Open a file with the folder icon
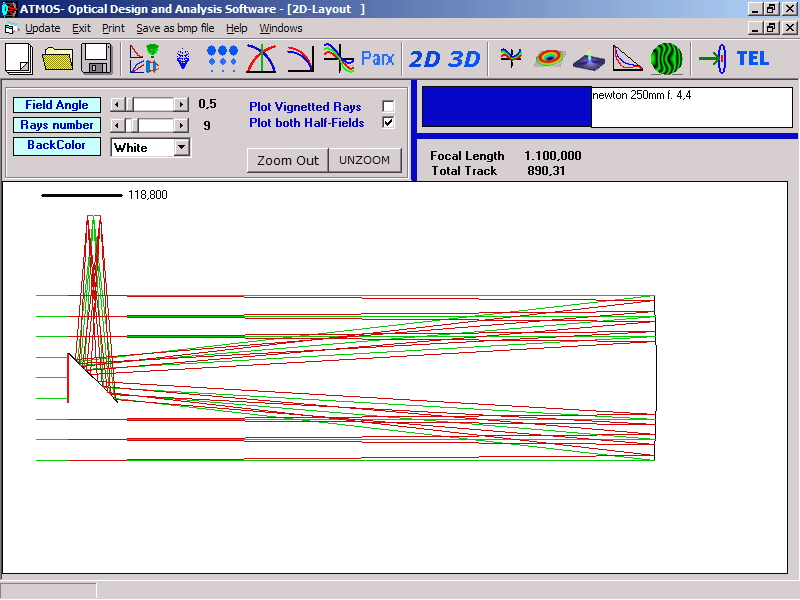 (59, 58)
